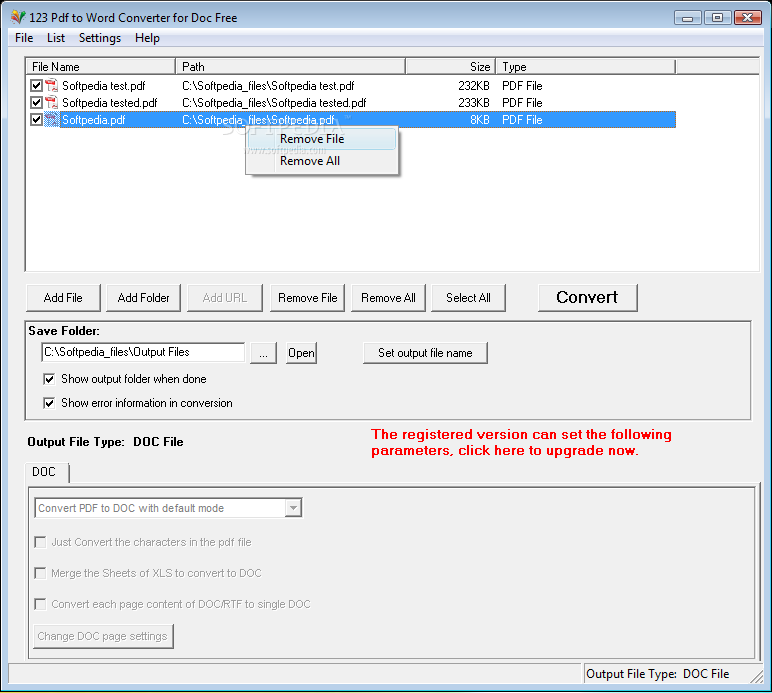772x693 pixels.
Task: Click the app icon in the title bar
Action: point(18,17)
